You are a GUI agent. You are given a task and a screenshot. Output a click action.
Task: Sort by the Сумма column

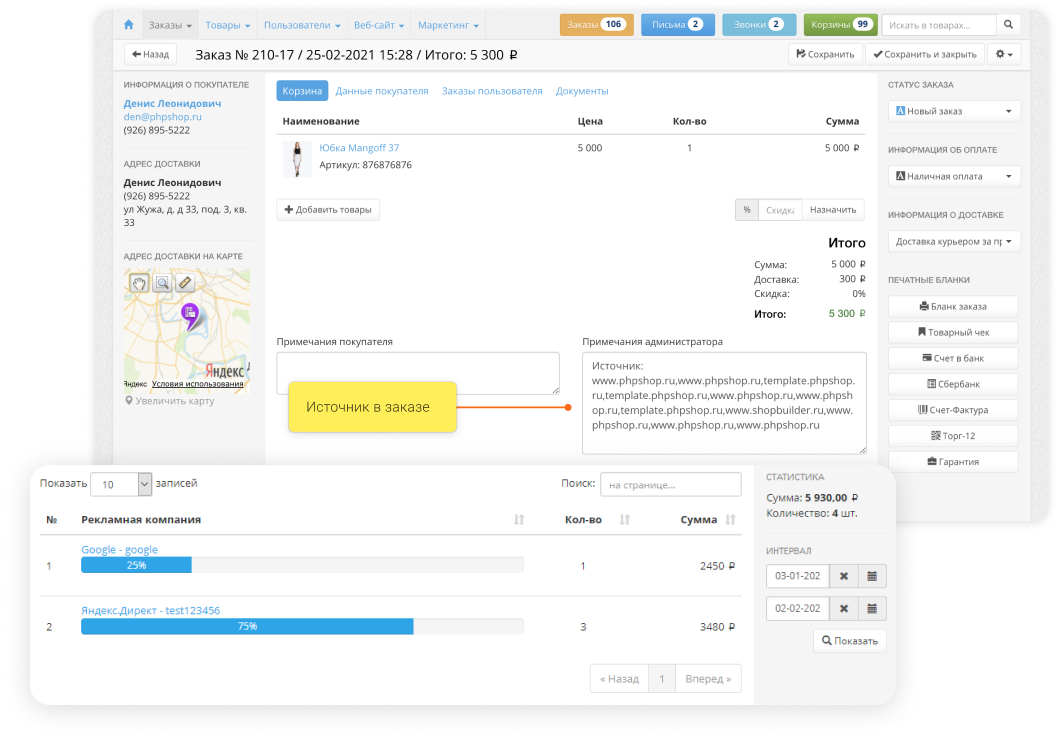point(730,519)
